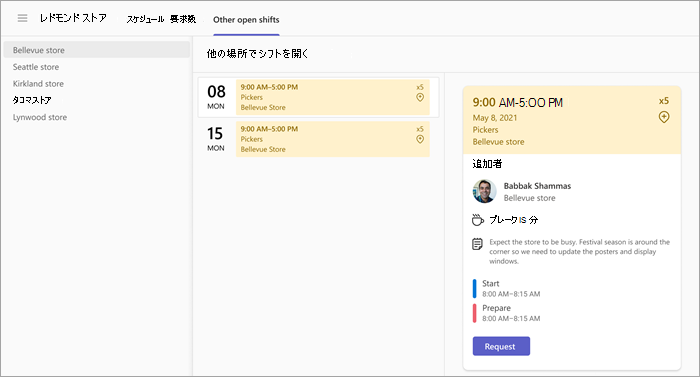Click the ブレーク break duration text

[x=513, y=220]
